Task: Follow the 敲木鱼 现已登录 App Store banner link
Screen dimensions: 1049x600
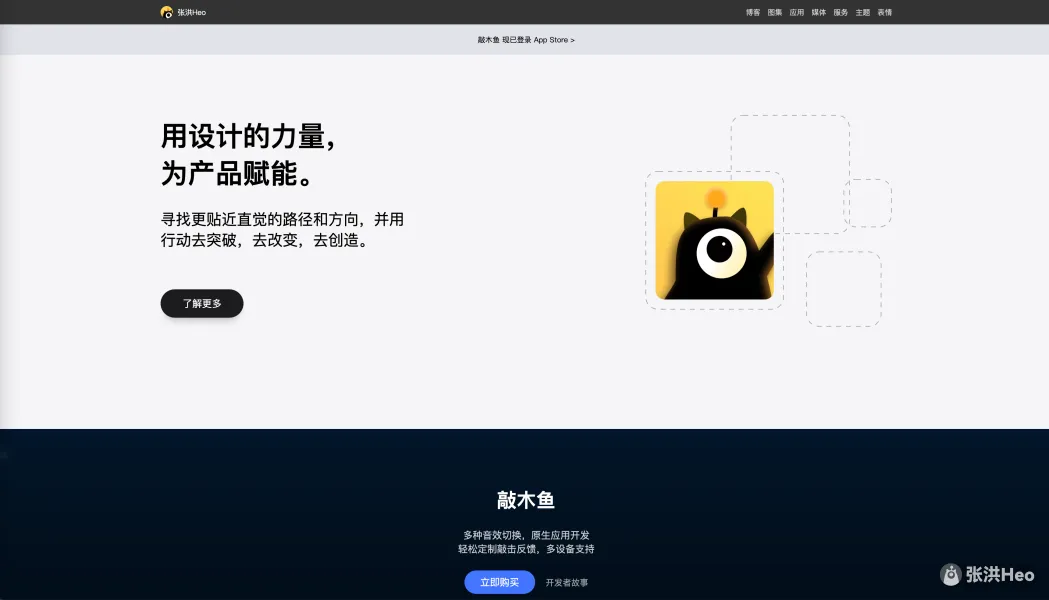Action: pyautogui.click(x=526, y=39)
